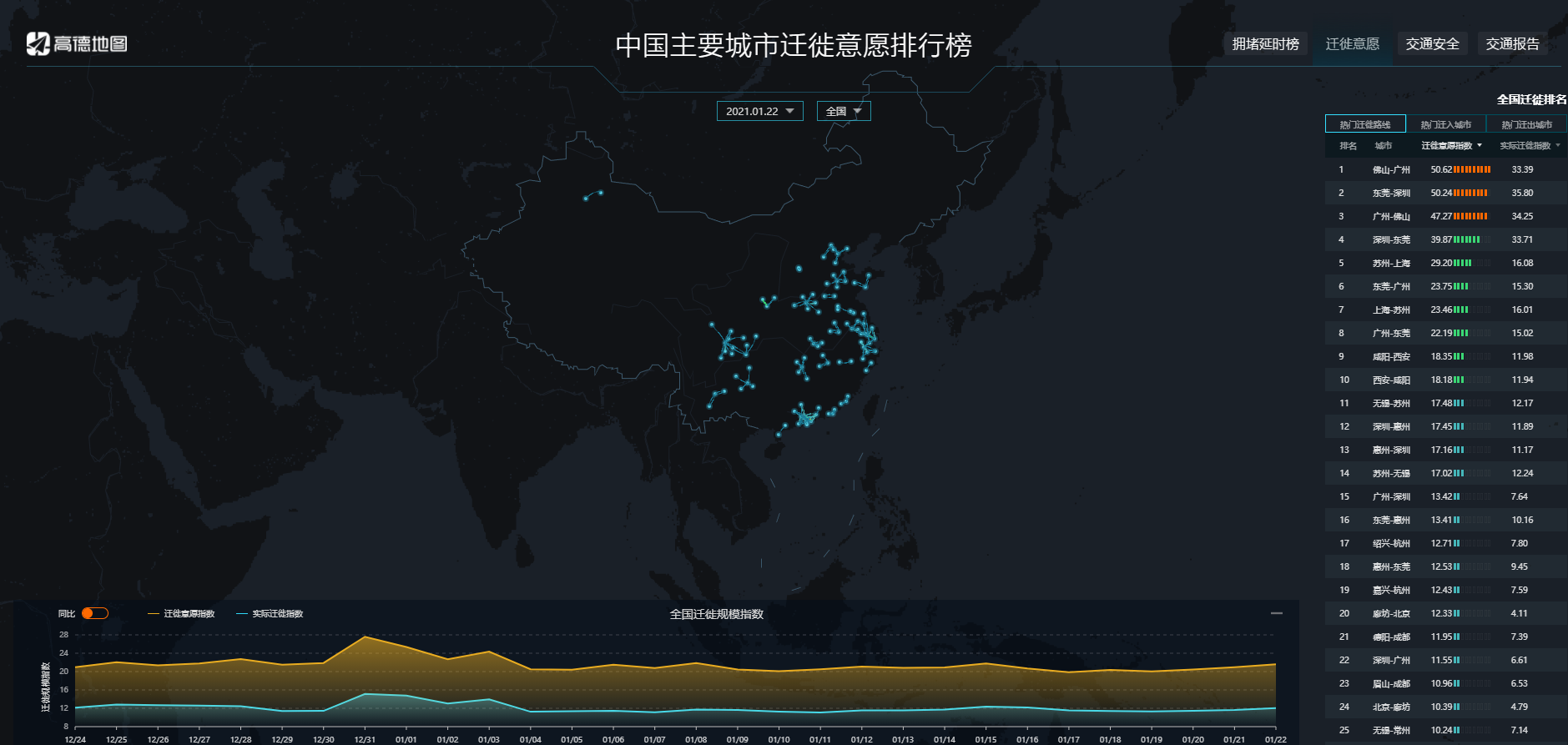Click the 排名 column header
1568x745 pixels.
click(x=1348, y=146)
